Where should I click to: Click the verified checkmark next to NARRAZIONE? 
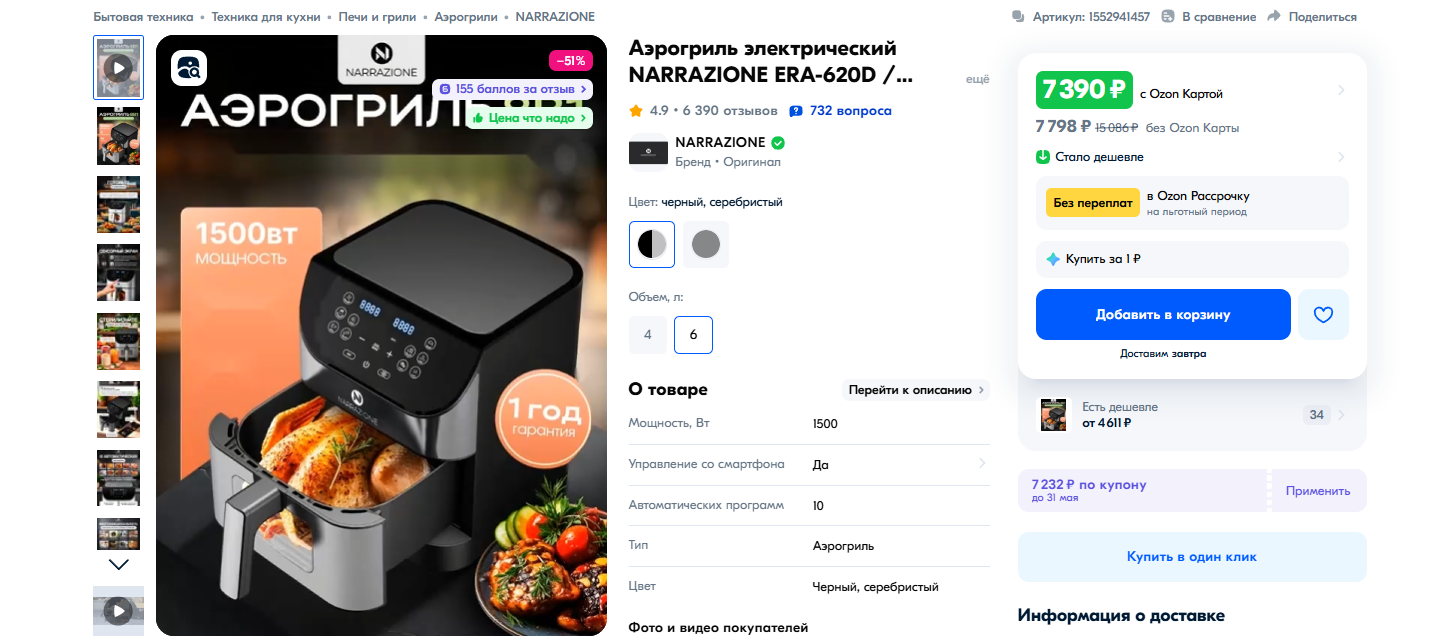coord(778,143)
